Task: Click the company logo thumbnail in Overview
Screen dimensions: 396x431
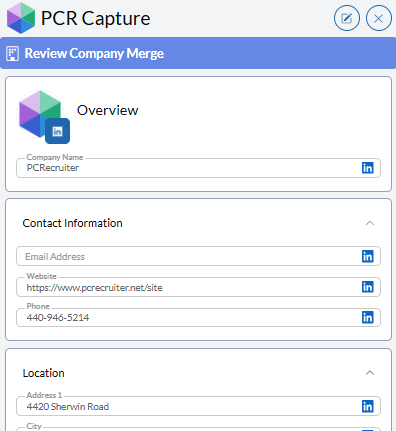Action: tap(40, 114)
